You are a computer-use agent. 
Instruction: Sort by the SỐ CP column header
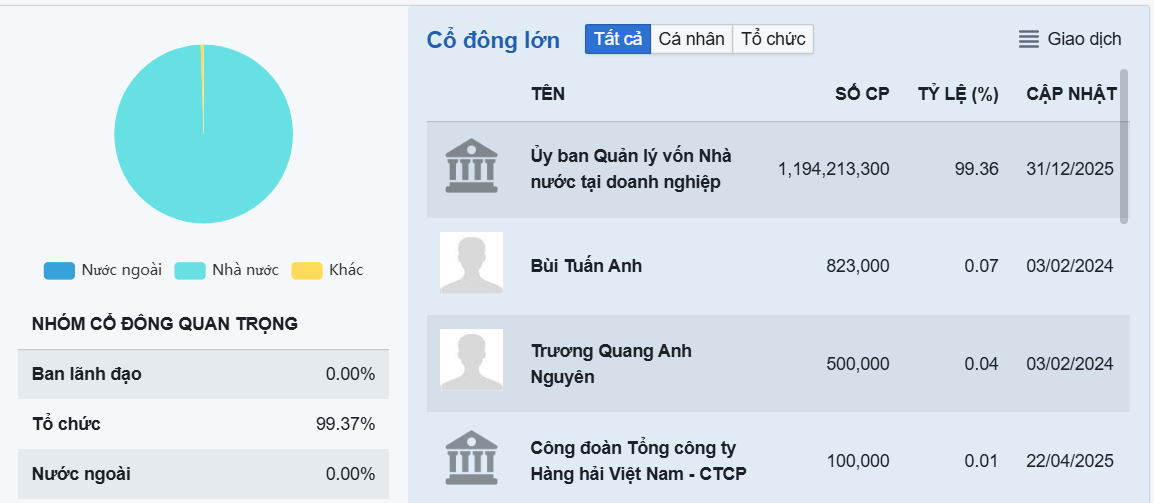(862, 95)
